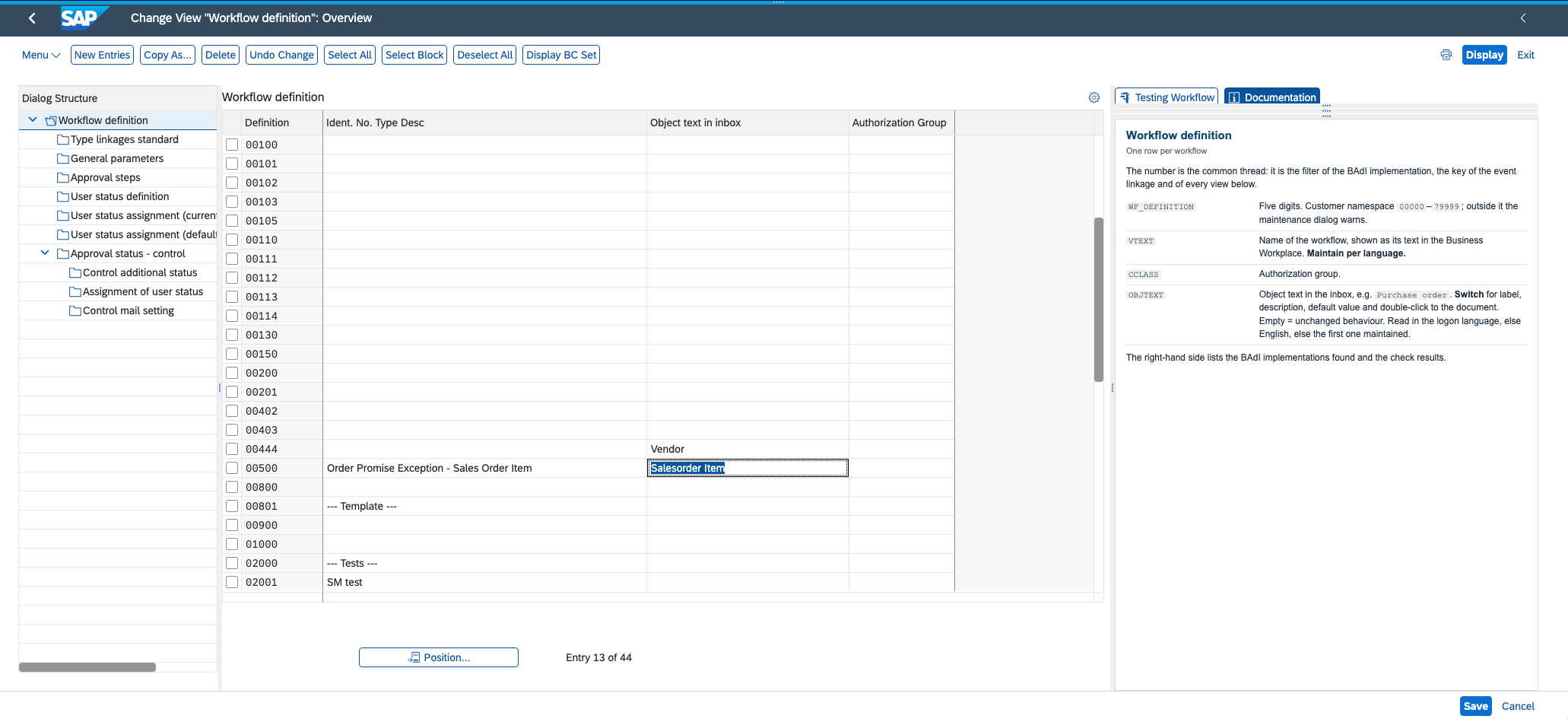The image size is (1568, 719).
Task: Select row checkbox for definition 00200
Action: (x=232, y=373)
